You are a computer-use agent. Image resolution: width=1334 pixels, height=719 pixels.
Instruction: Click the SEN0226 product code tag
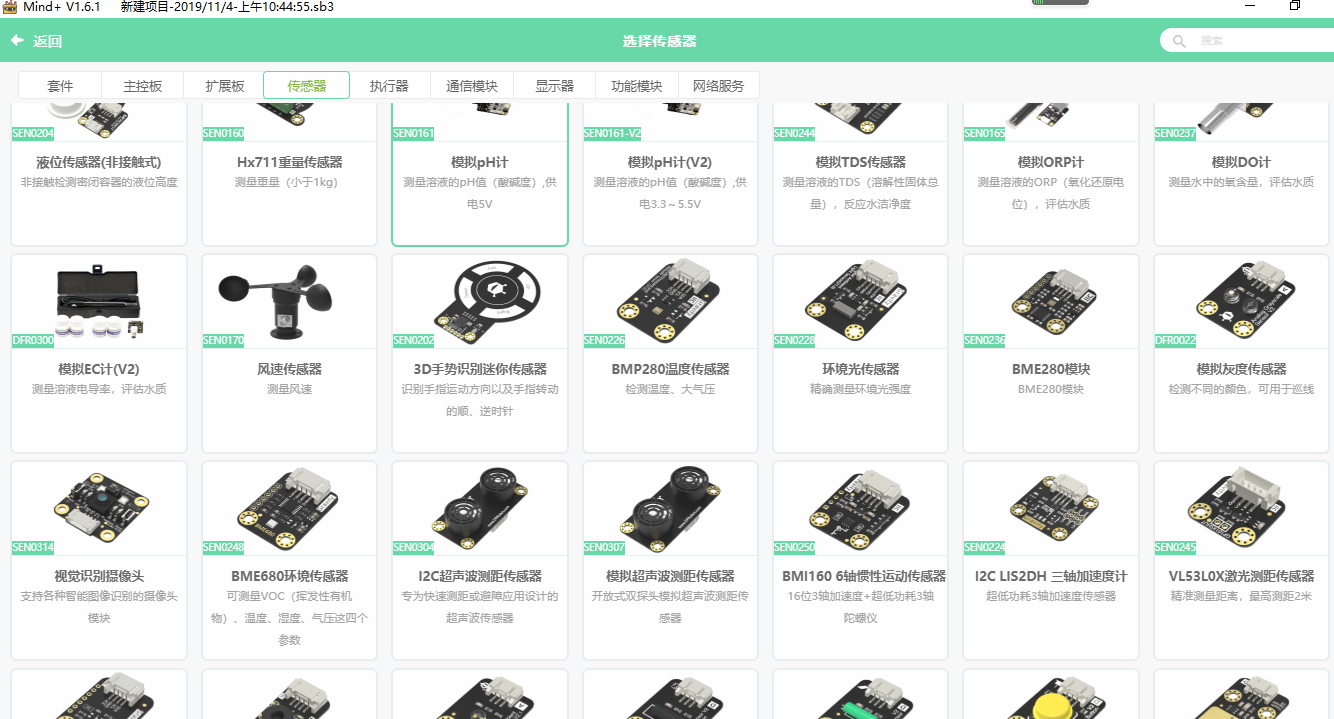(x=604, y=341)
